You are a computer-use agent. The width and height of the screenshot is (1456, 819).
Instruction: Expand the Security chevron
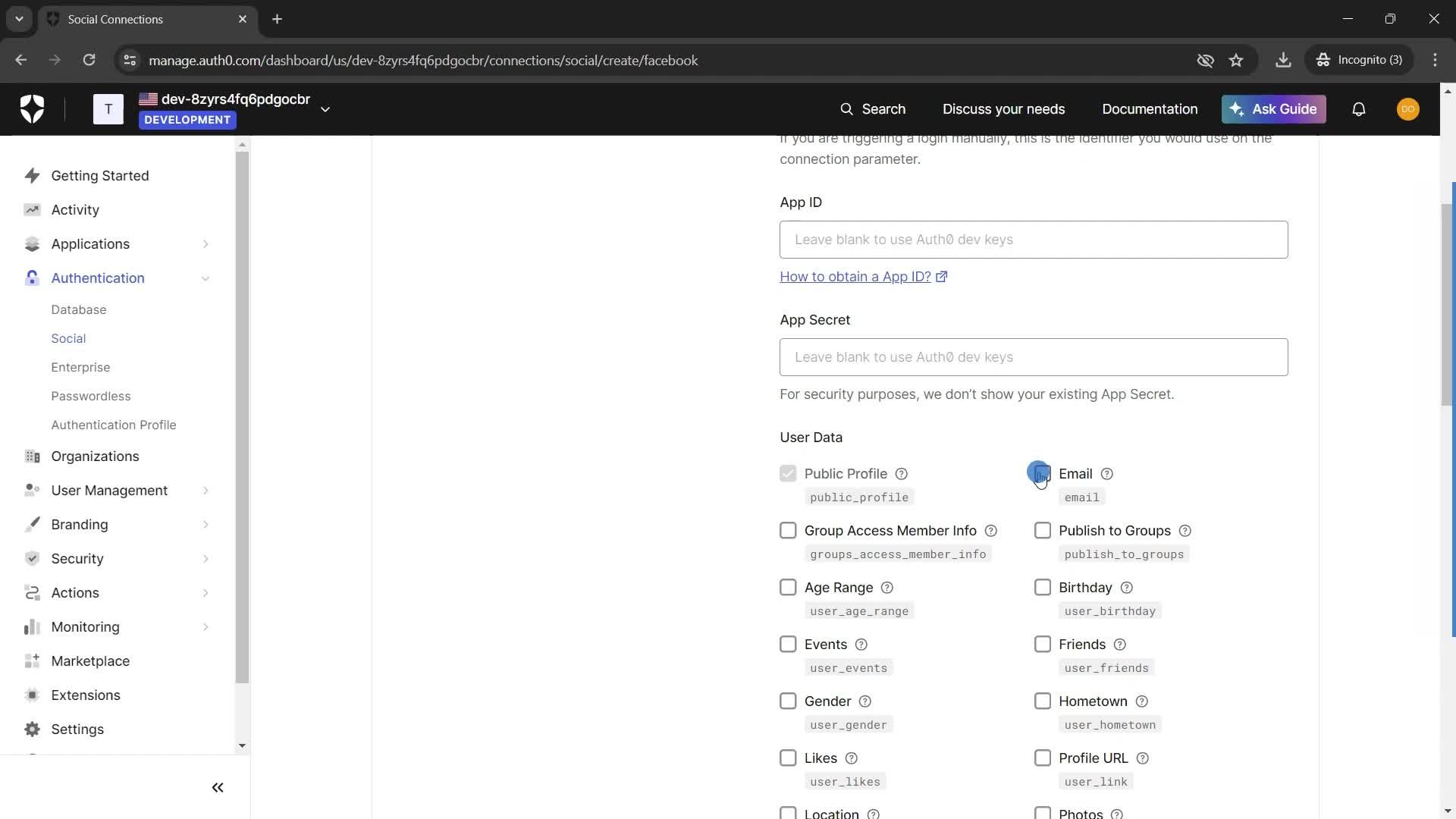point(206,559)
